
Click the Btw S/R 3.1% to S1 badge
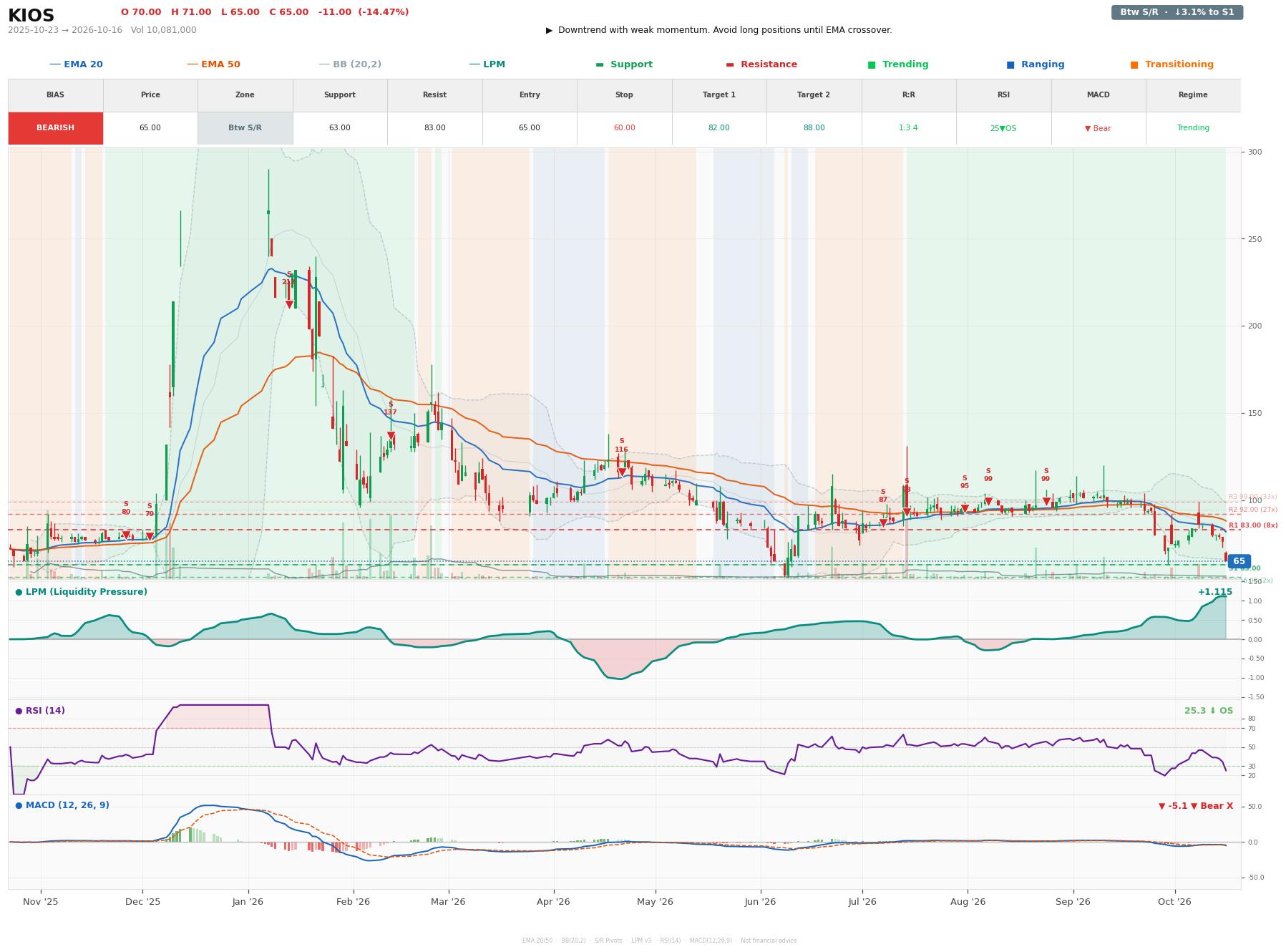[x=1177, y=12]
